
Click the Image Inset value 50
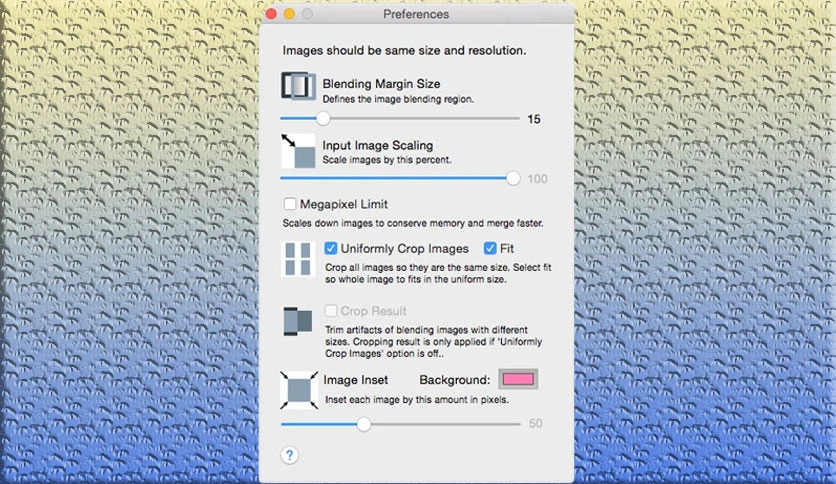coord(535,423)
